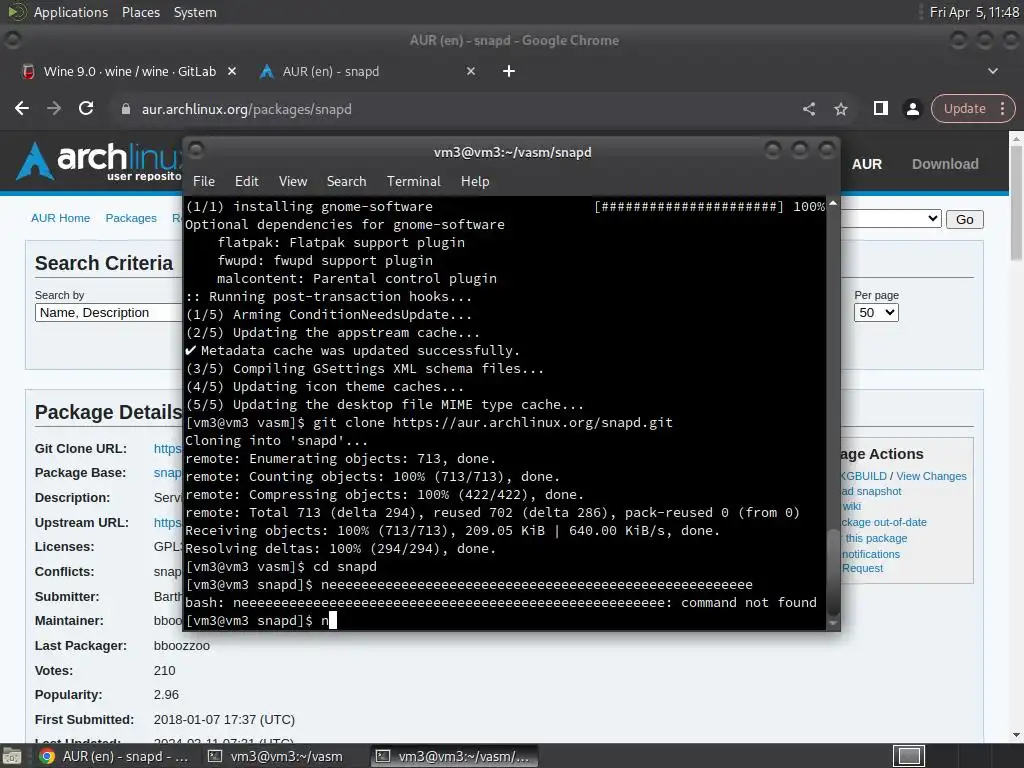Click terminal window menu icon in titlebar
The width and height of the screenshot is (1024, 768).
pos(196,151)
